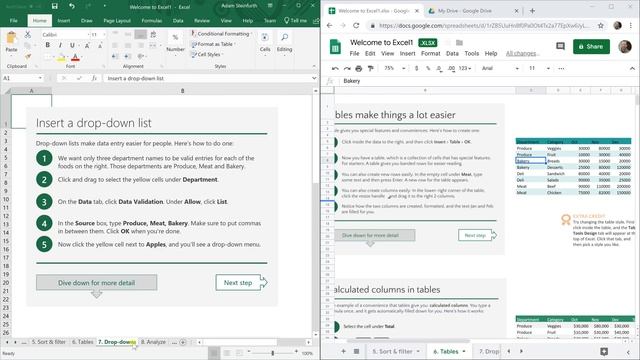This screenshot has width=640, height=360.
Task: Expand the Excel formula bar
Action: [x=314, y=78]
